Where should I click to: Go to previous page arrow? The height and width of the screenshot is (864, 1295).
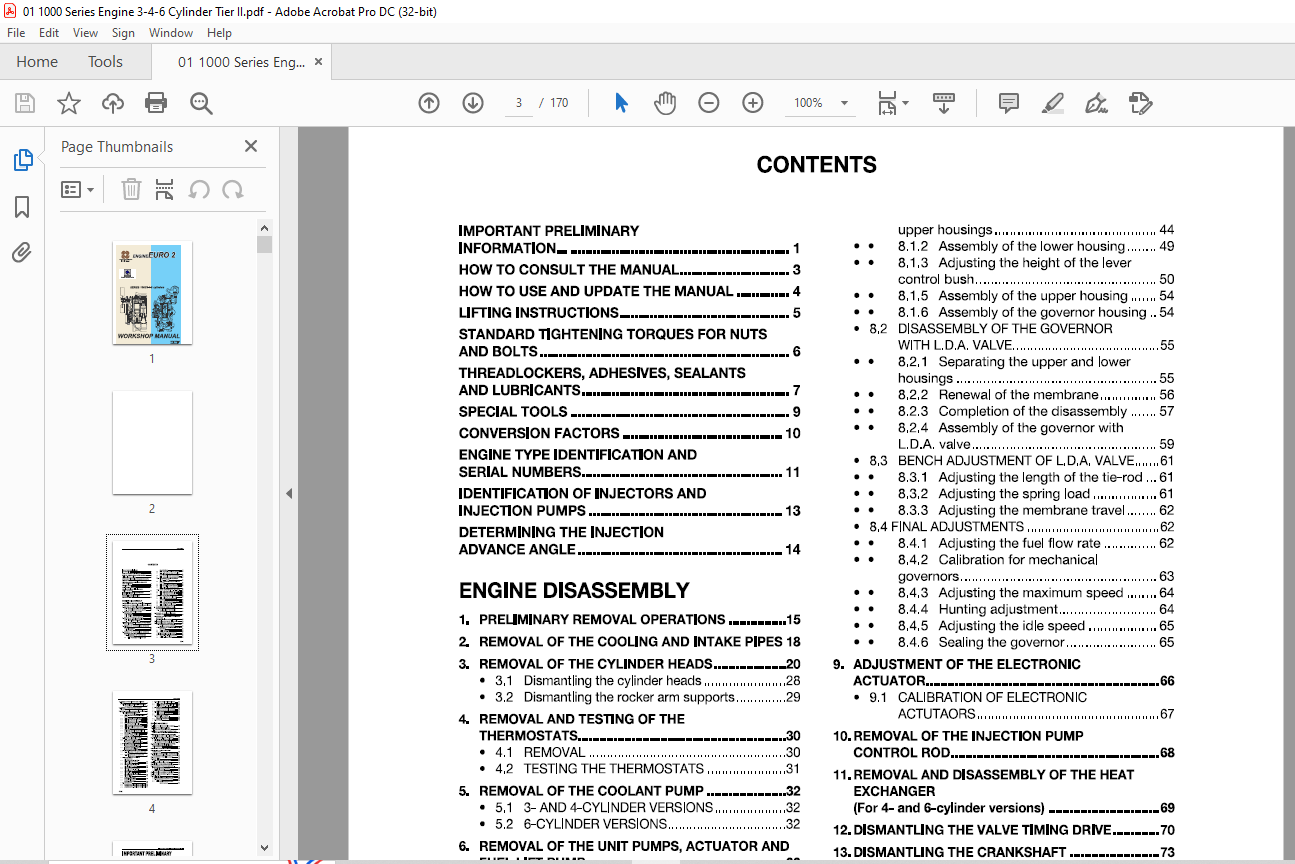click(429, 103)
